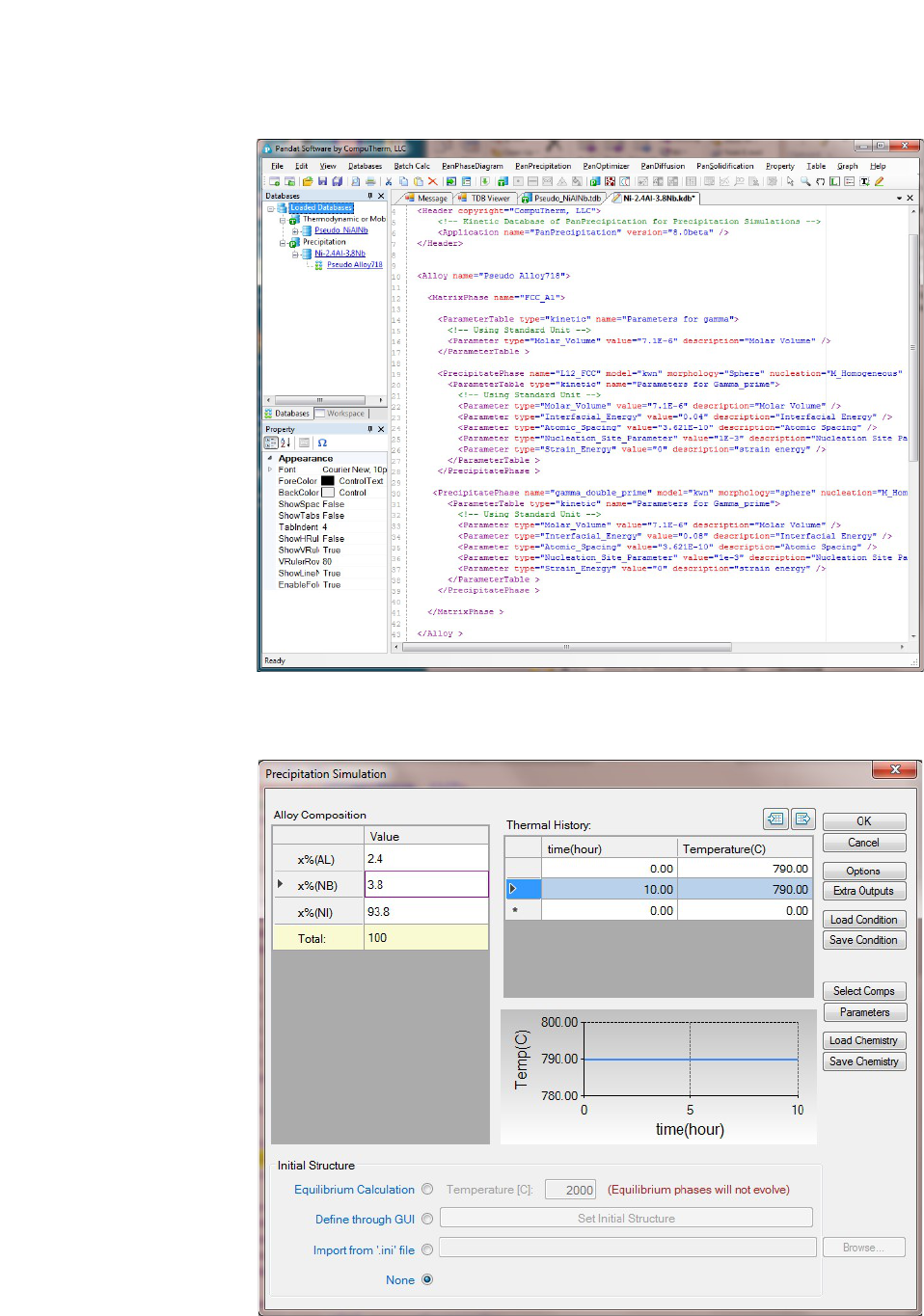Viewport: 924px width, 1316px height.
Task: Click the Copy icon in the Pandat toolbar
Action: (x=403, y=181)
